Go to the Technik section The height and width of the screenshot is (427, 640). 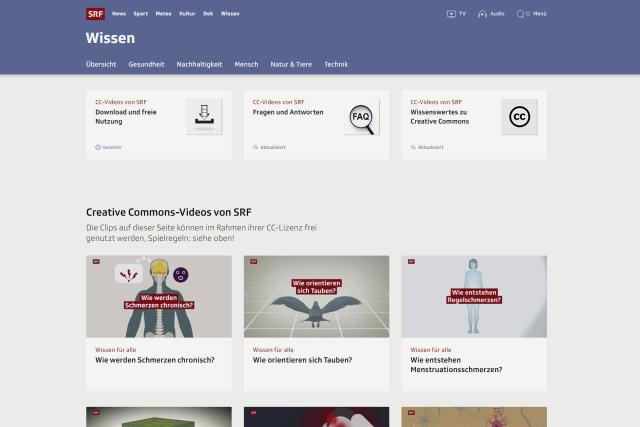(336, 64)
